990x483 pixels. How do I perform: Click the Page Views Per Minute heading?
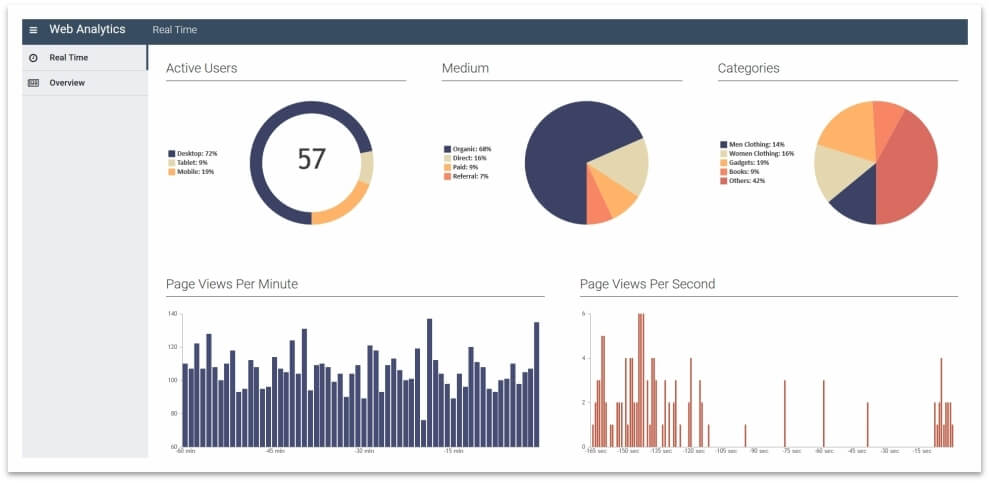[232, 284]
